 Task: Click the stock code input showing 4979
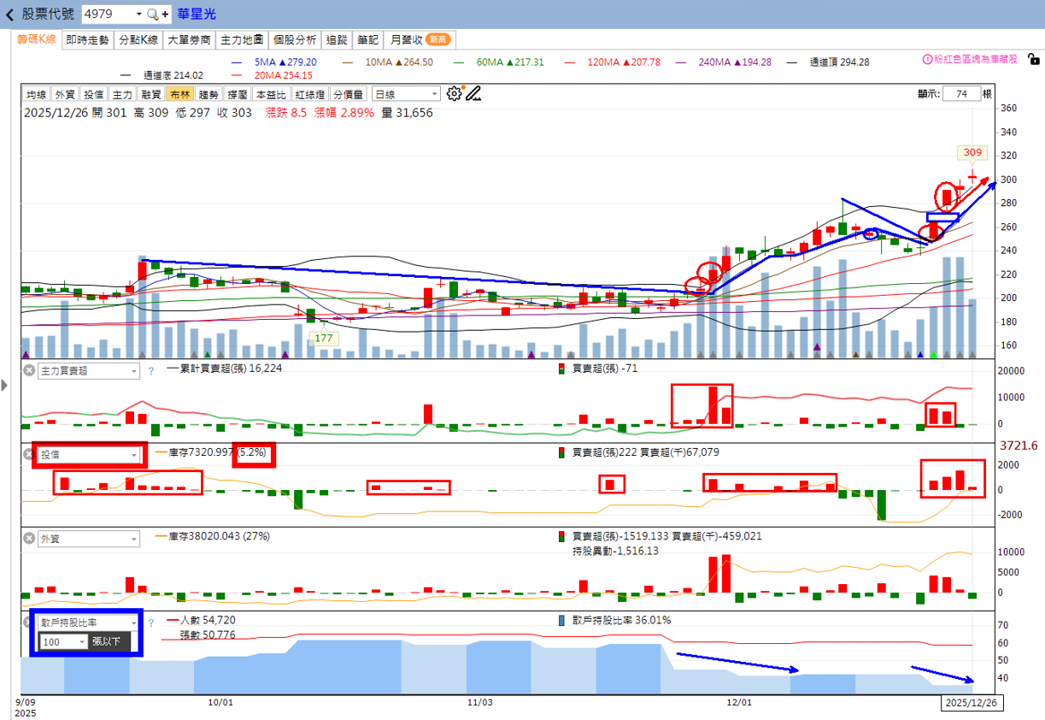[109, 14]
